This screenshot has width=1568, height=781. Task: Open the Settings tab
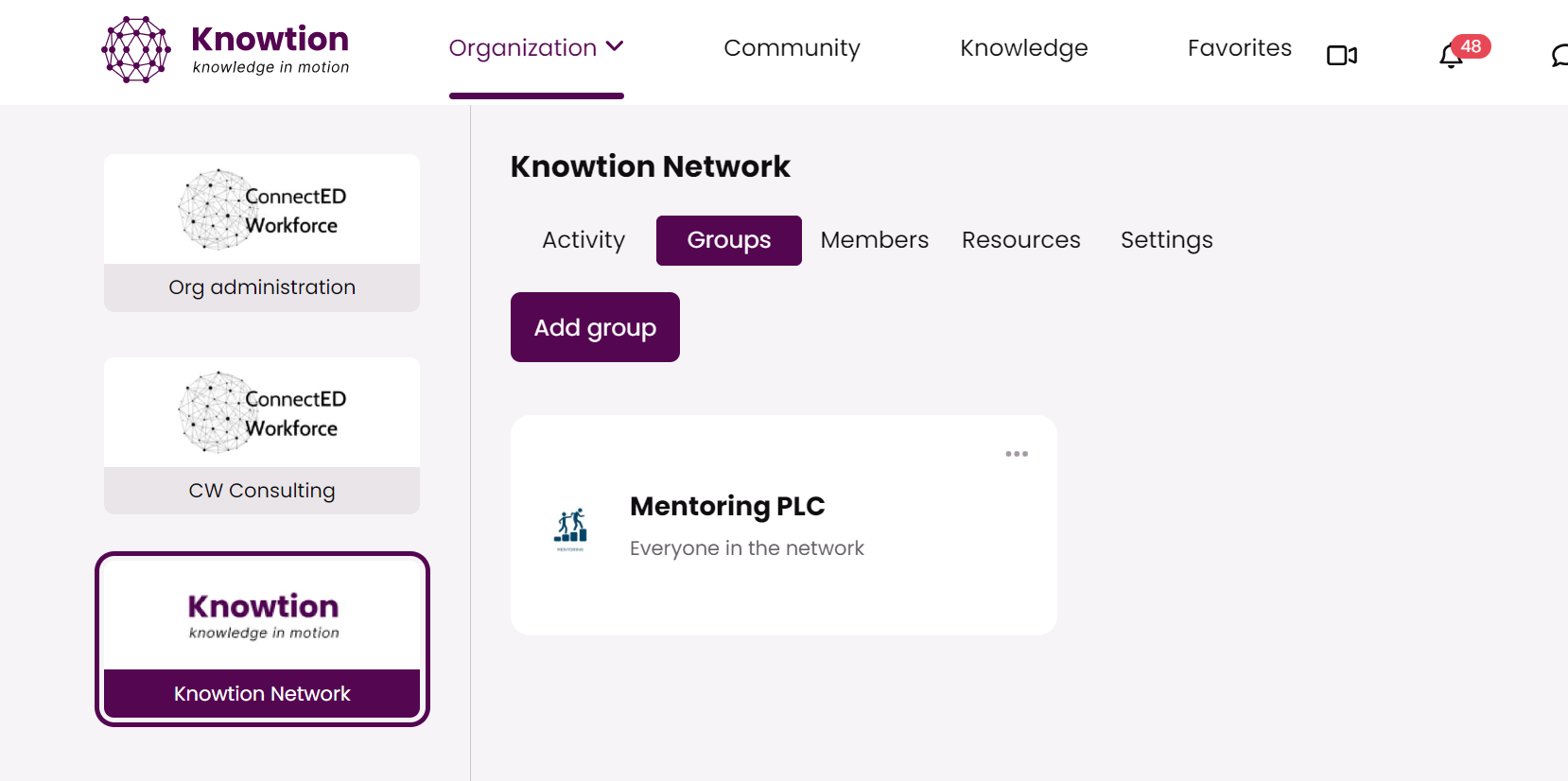[x=1166, y=240]
